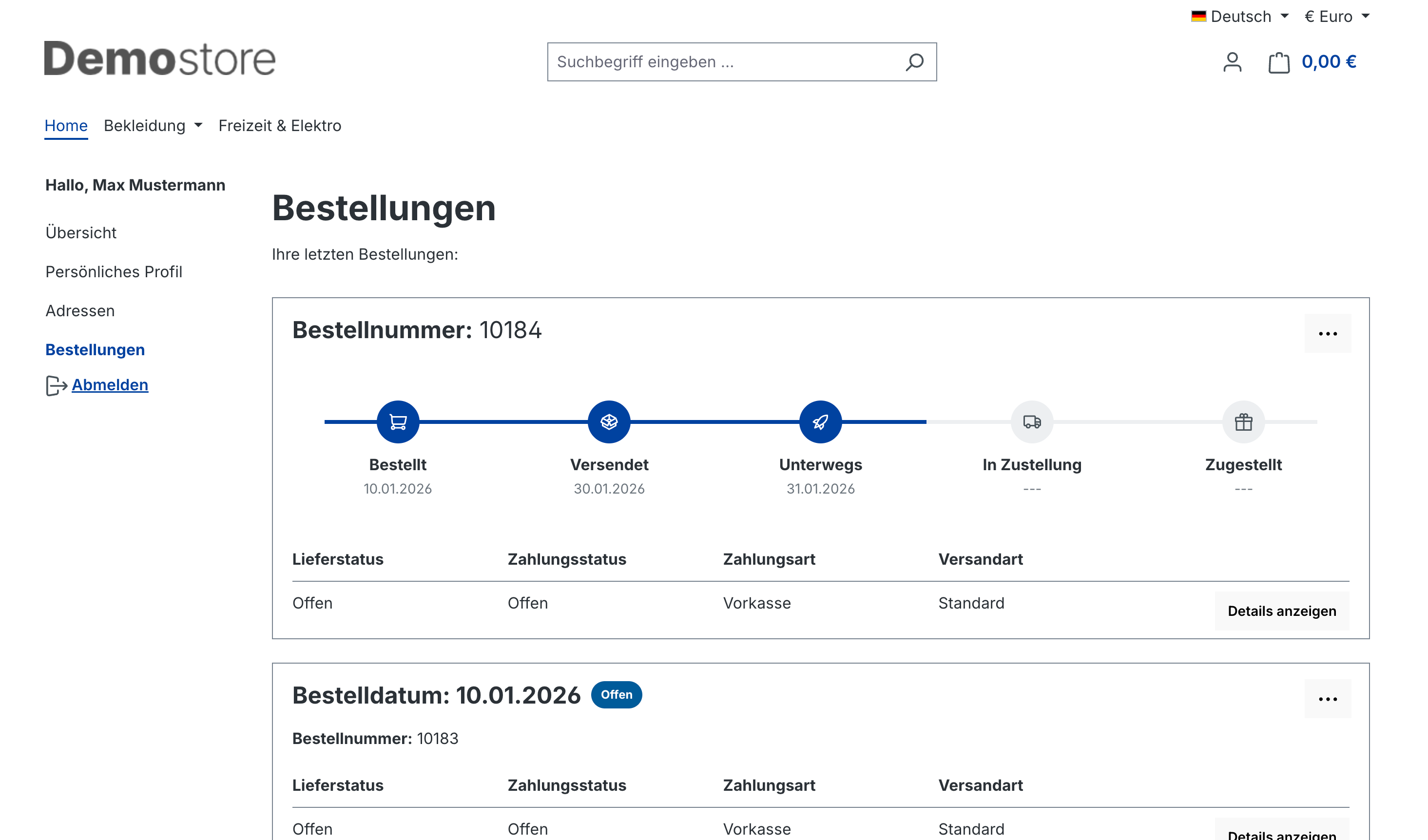Click the 0,00 € cart total
Screen dimensions: 1428x840
(x=1329, y=62)
